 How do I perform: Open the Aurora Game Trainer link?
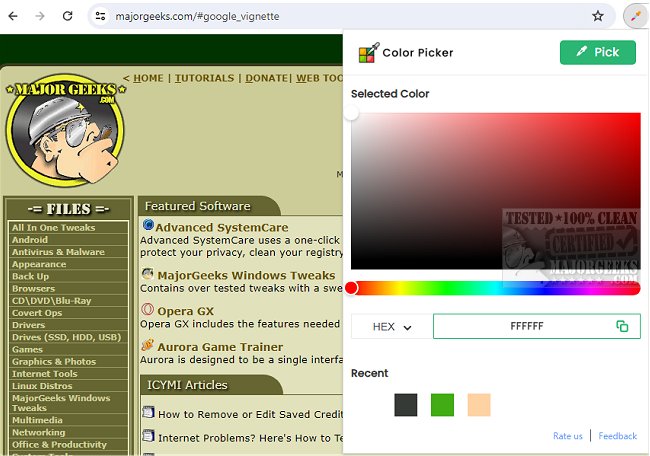click(220, 347)
